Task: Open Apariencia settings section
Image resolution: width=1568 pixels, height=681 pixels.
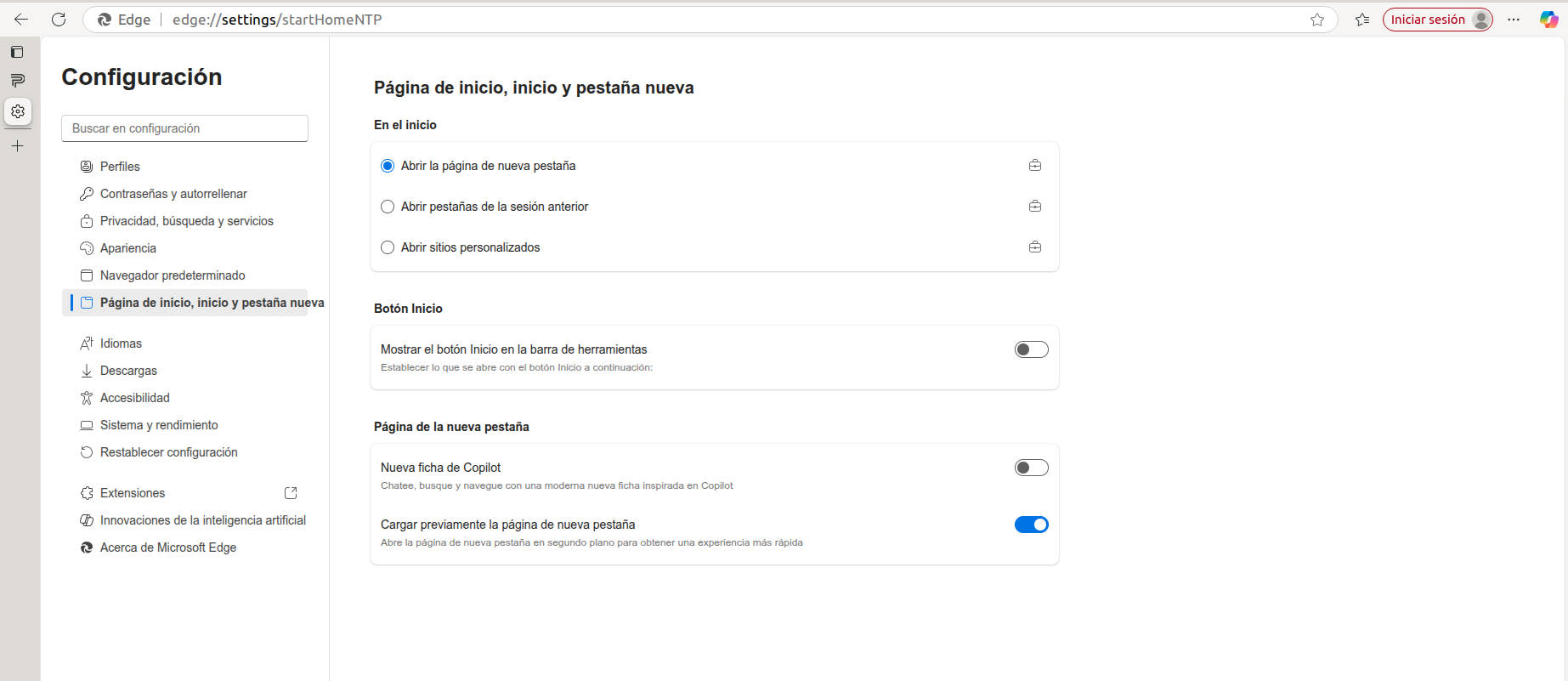Action: coord(127,248)
